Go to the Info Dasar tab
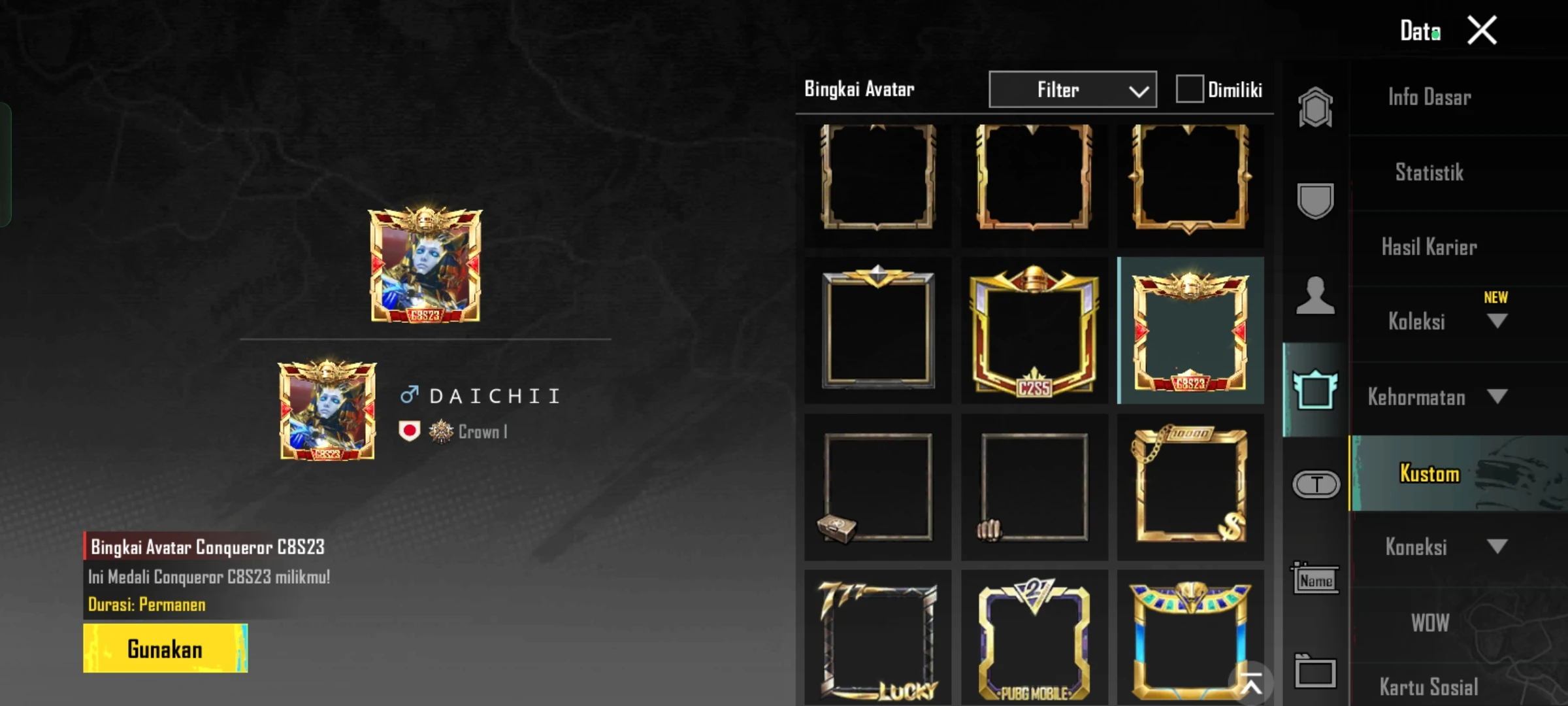This screenshot has height=706, width=1568. point(1429,97)
